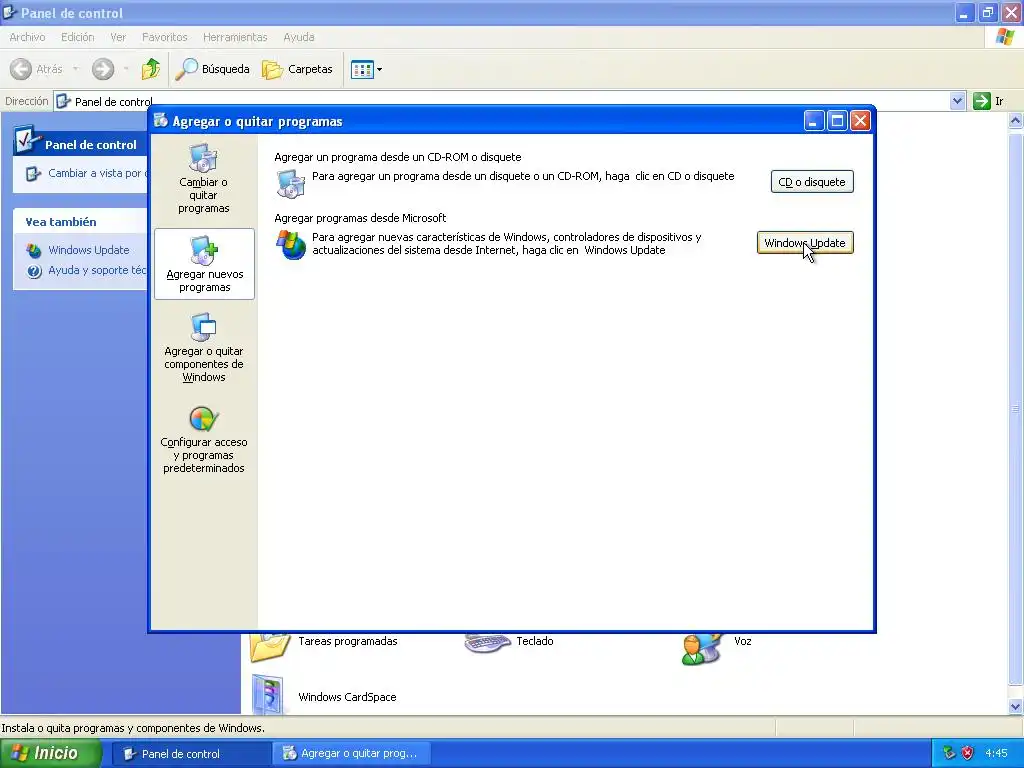Open the Herramientas menu

click(235, 37)
